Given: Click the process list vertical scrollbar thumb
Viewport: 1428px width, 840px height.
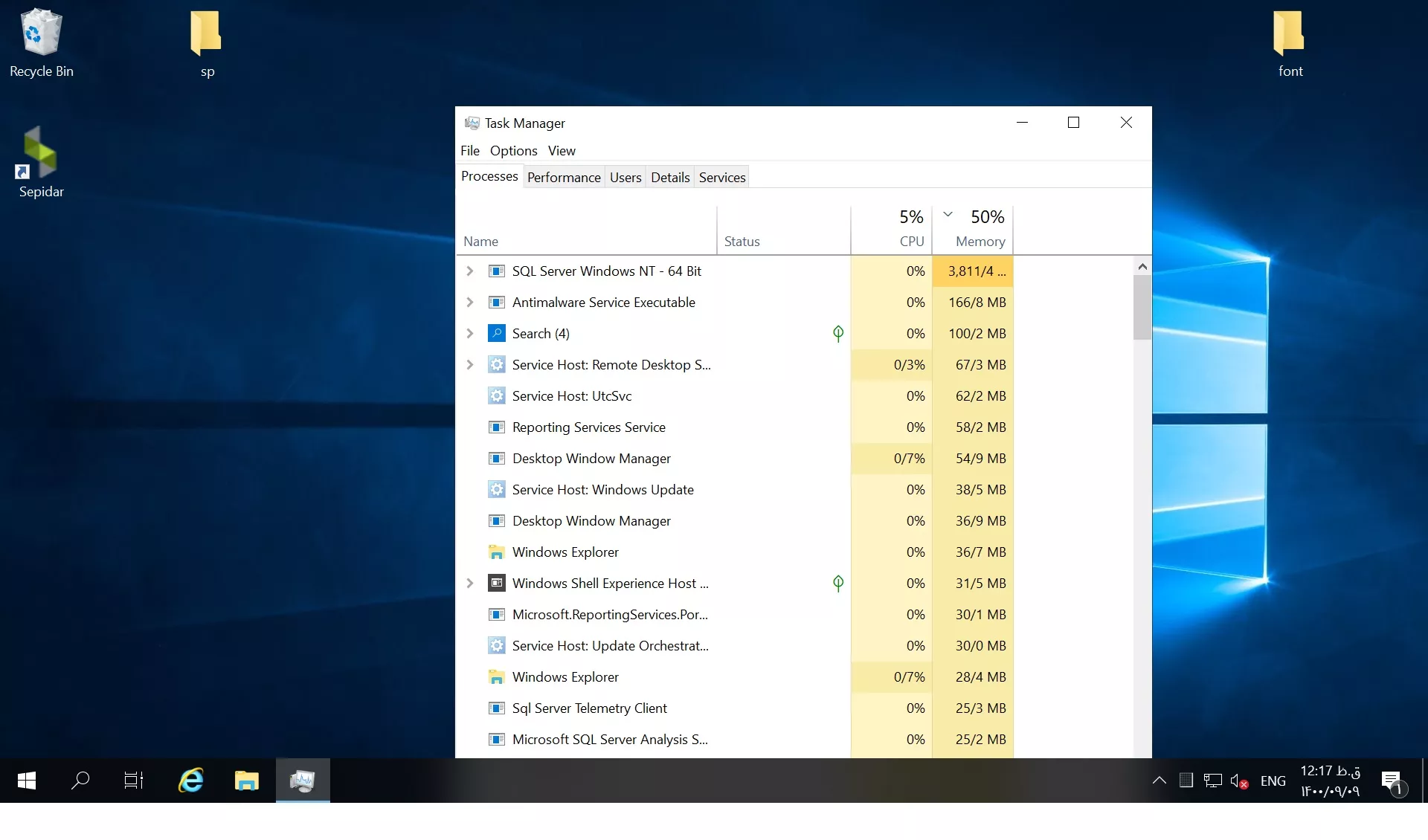Looking at the screenshot, I should pyautogui.click(x=1142, y=308).
